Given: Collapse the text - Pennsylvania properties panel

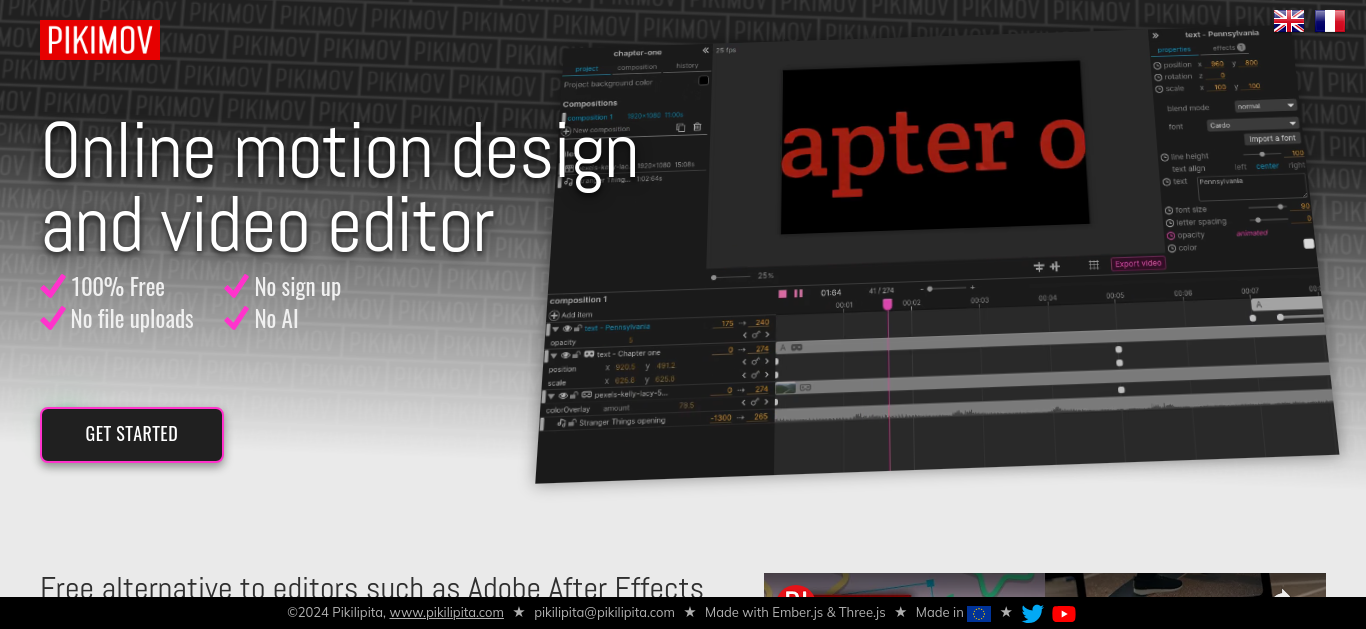Looking at the screenshot, I should 1156,35.
